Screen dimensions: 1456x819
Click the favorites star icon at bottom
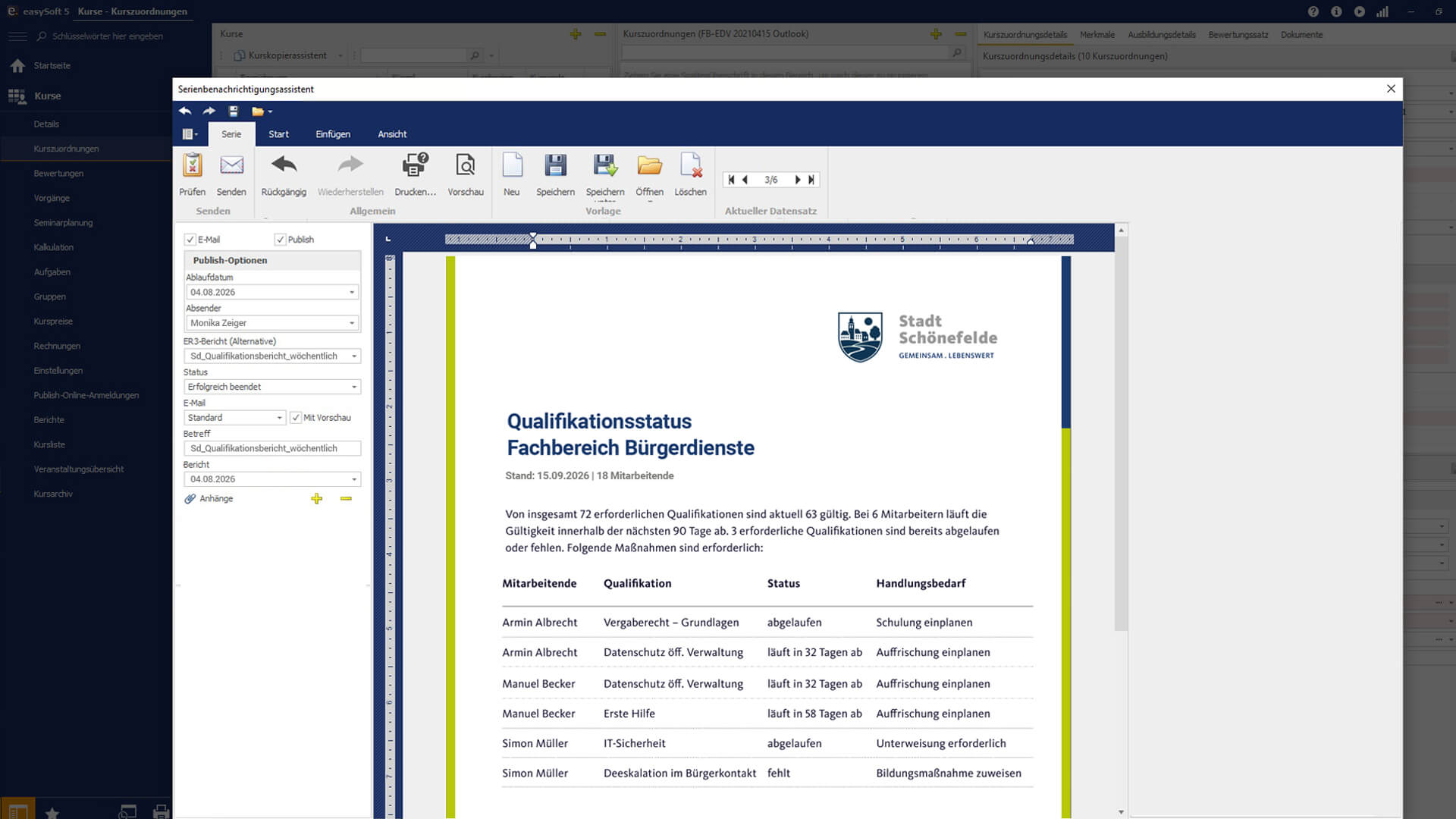[x=52, y=813]
